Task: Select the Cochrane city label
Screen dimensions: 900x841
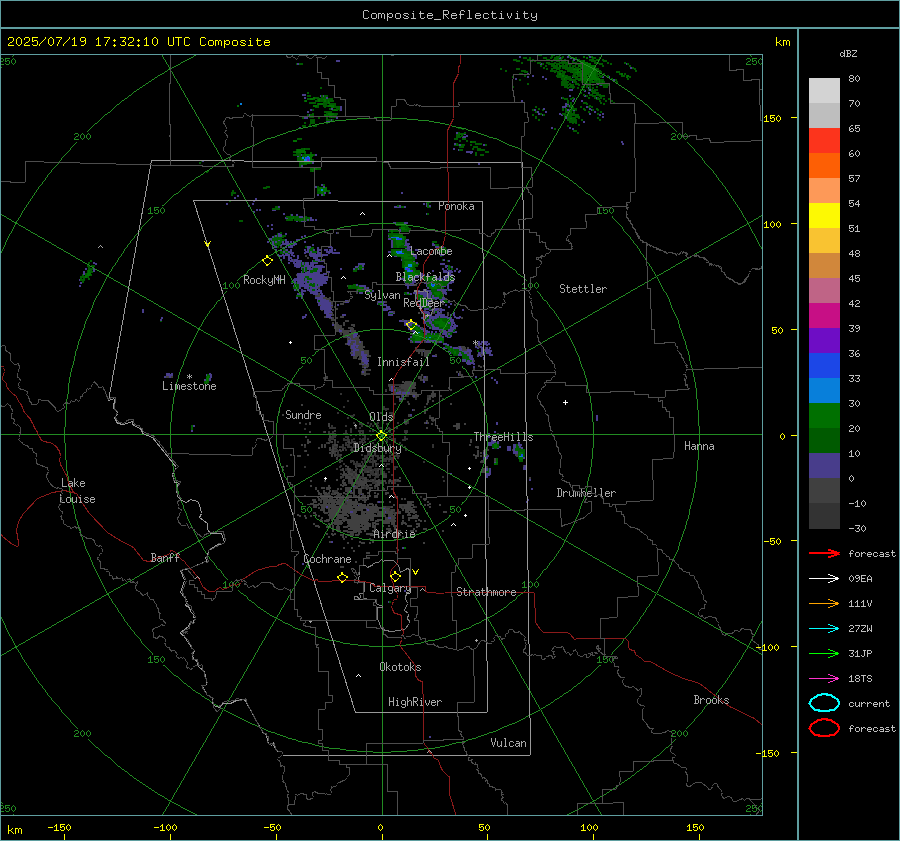Action: pyautogui.click(x=327, y=559)
